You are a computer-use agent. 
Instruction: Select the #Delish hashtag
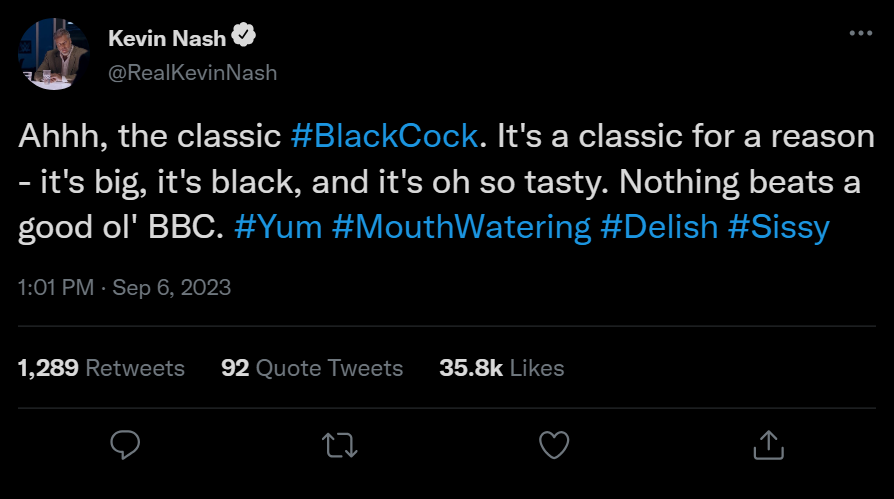pyautogui.click(x=659, y=227)
